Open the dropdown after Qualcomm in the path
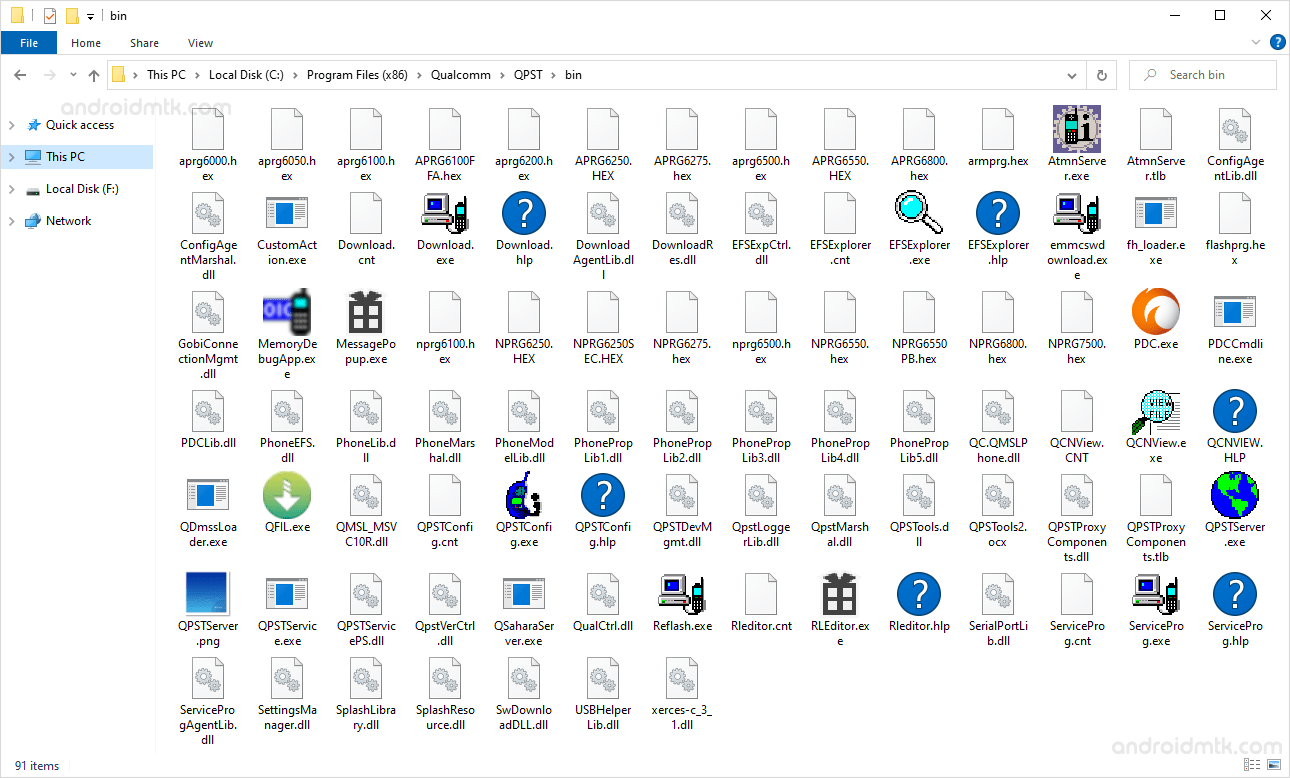The width and height of the screenshot is (1290, 778). 502,75
